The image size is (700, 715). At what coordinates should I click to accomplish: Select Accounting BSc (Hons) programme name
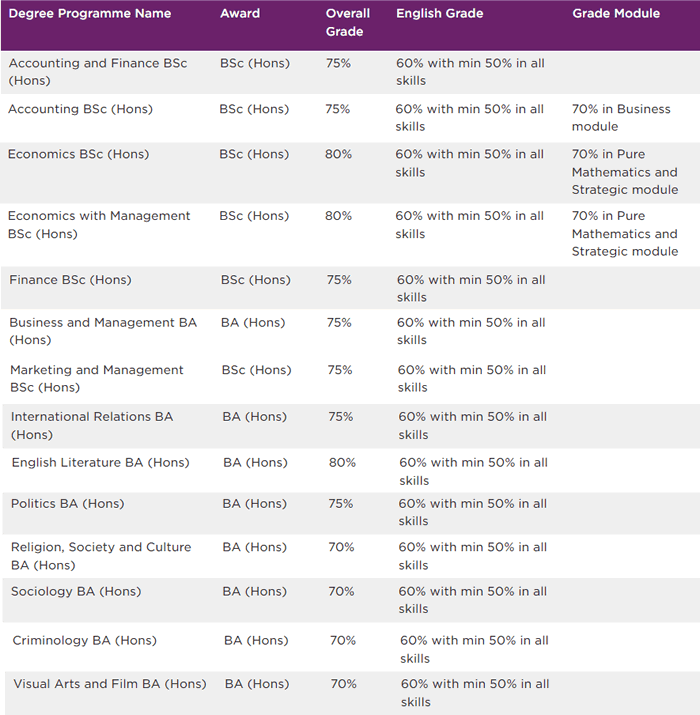[81, 109]
